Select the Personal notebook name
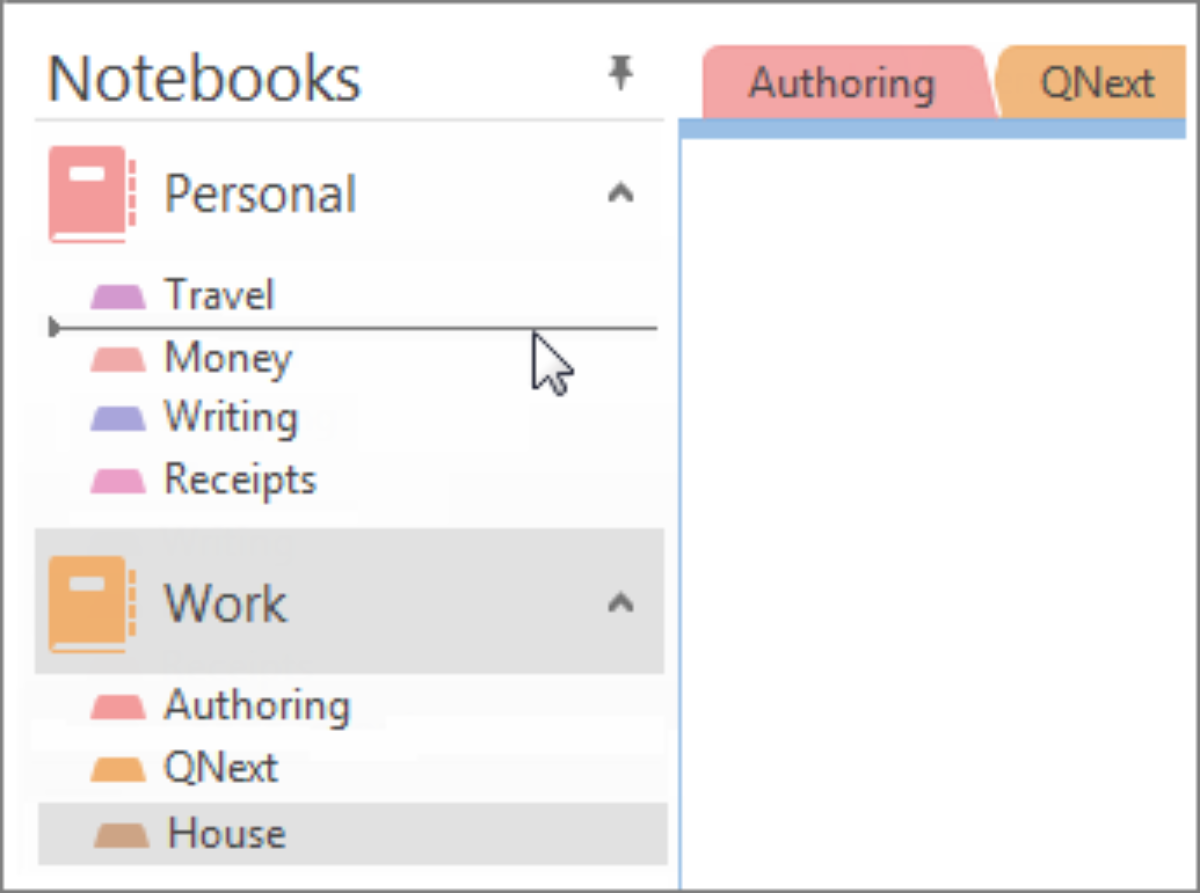Viewport: 1200px width, 893px height. click(x=260, y=193)
